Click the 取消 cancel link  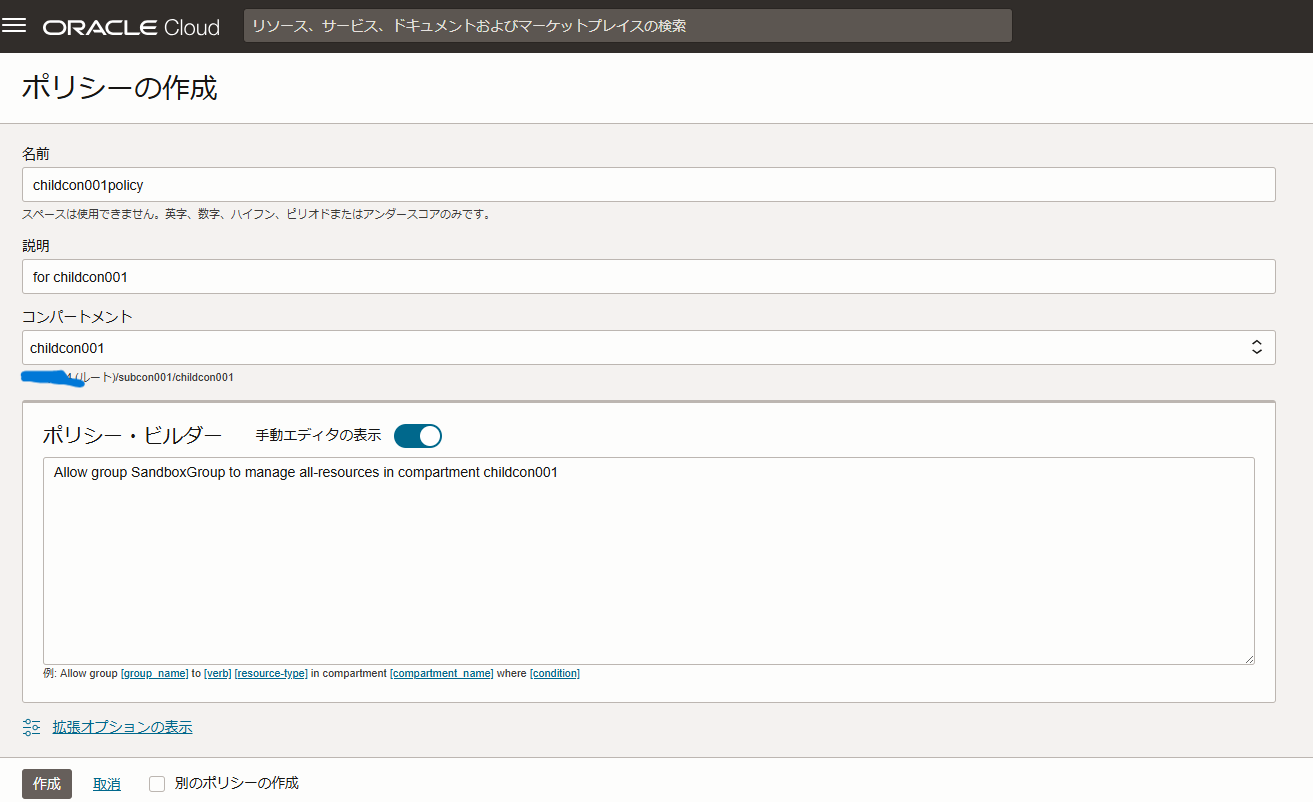107,784
